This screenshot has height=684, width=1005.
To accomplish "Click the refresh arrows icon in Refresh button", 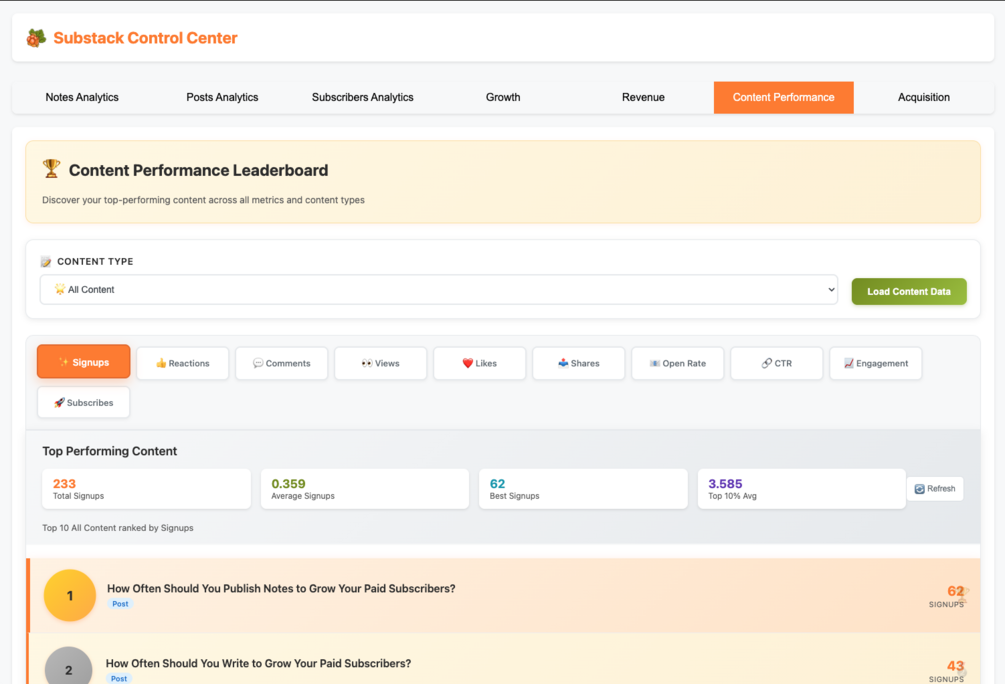I will pos(919,488).
